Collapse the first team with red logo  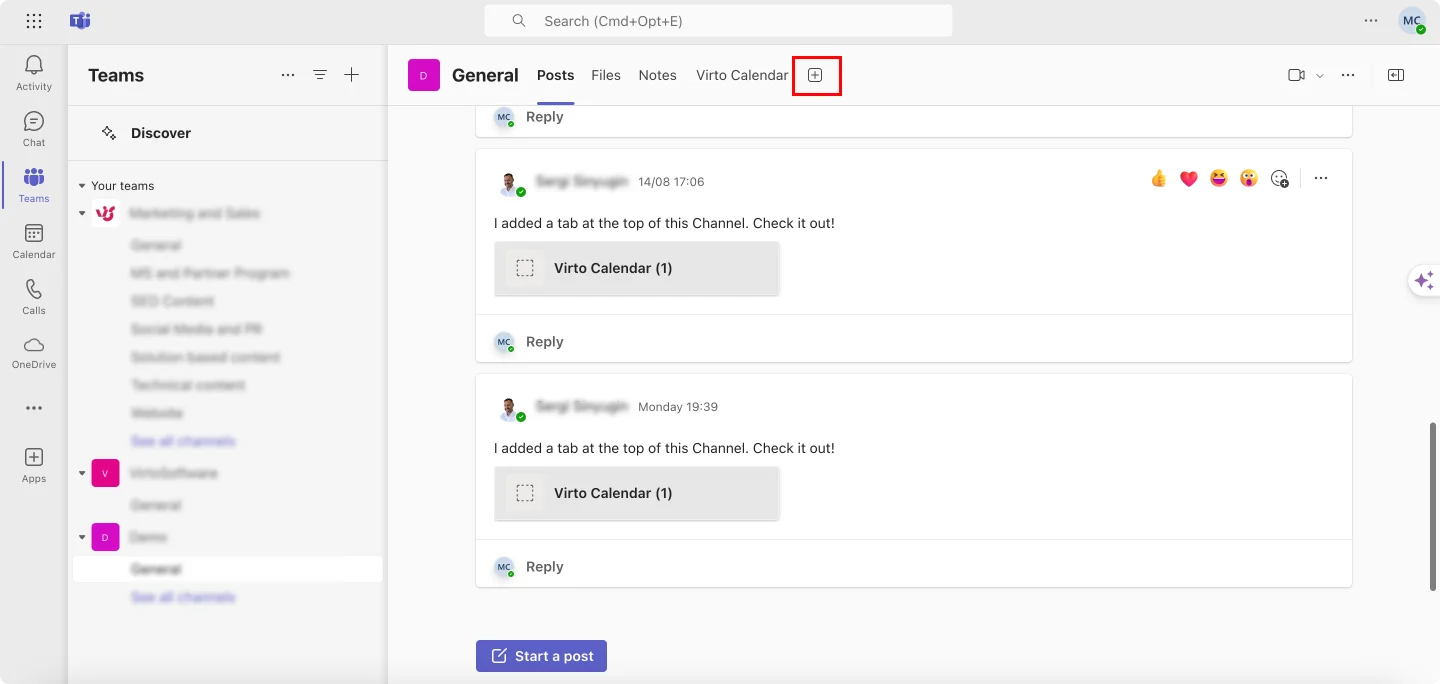pyautogui.click(x=82, y=213)
